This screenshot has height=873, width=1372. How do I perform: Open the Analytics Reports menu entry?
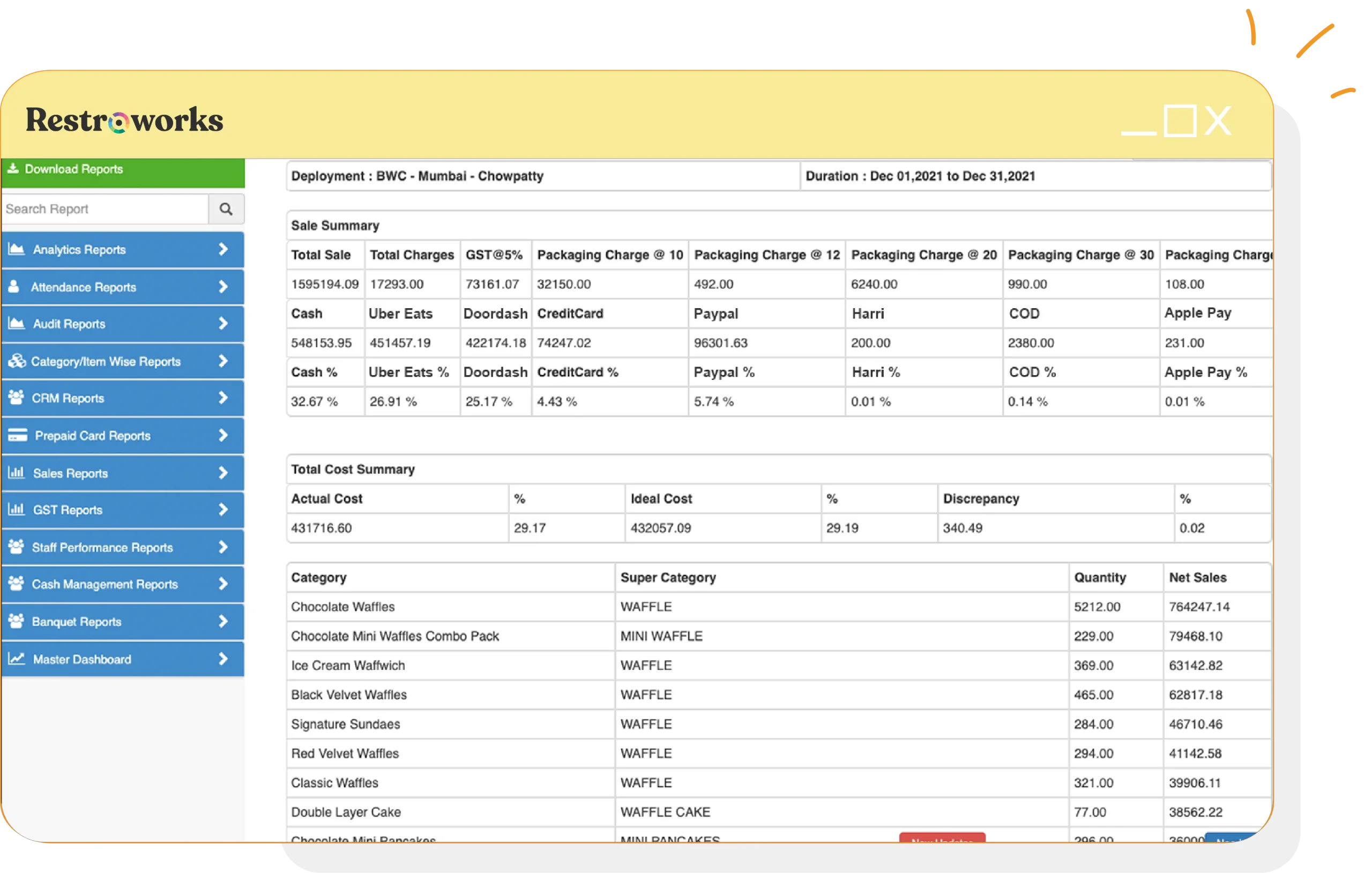pos(80,250)
